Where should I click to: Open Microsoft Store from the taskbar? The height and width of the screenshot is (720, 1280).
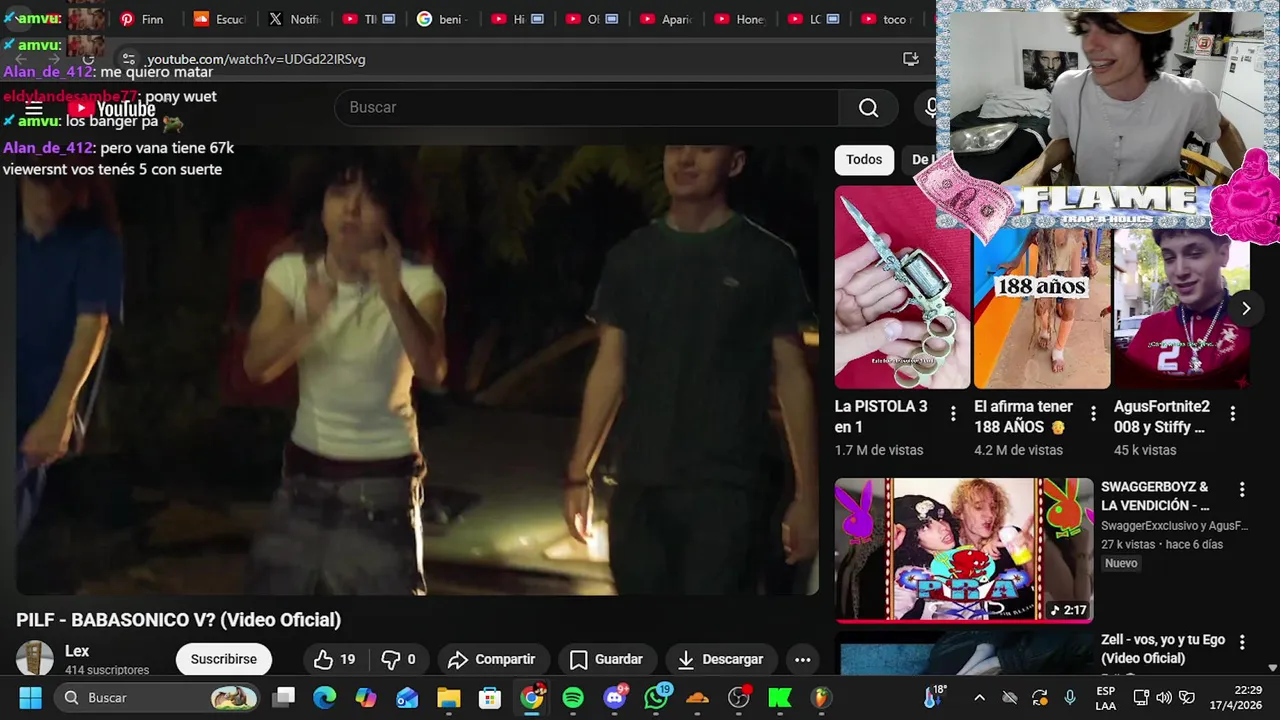pos(489,697)
